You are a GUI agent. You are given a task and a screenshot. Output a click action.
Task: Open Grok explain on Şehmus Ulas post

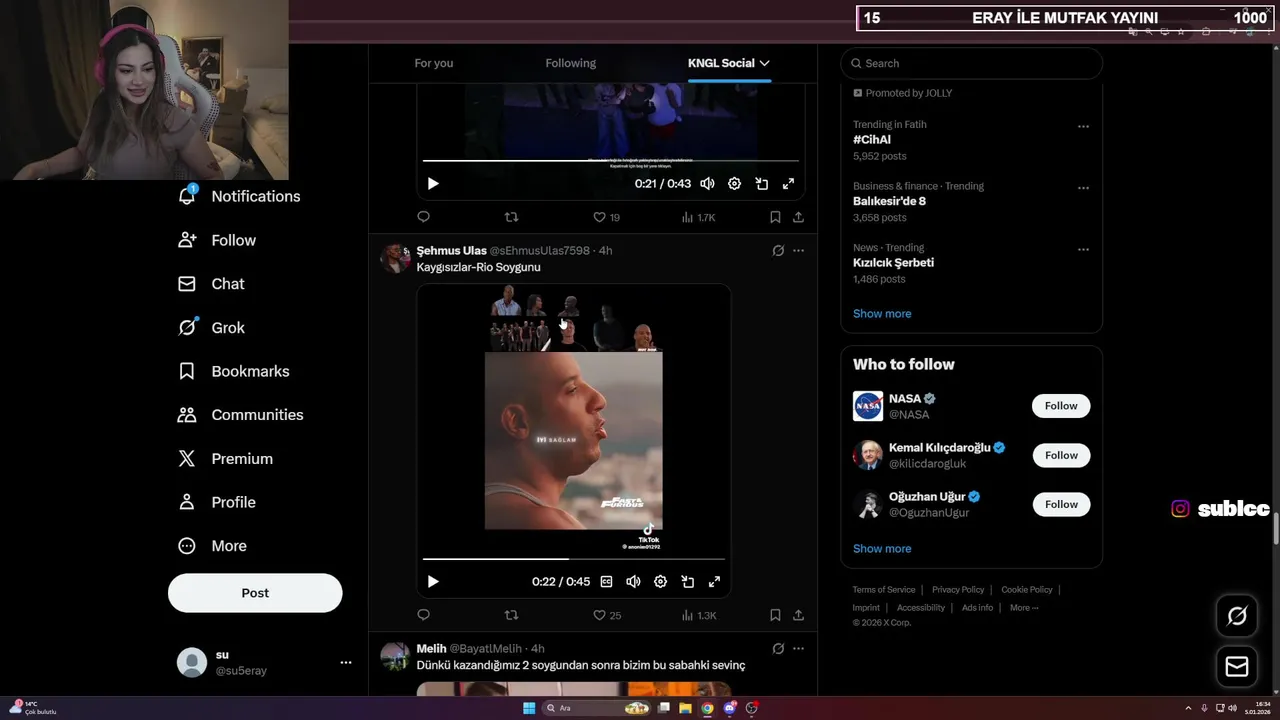pos(778,251)
